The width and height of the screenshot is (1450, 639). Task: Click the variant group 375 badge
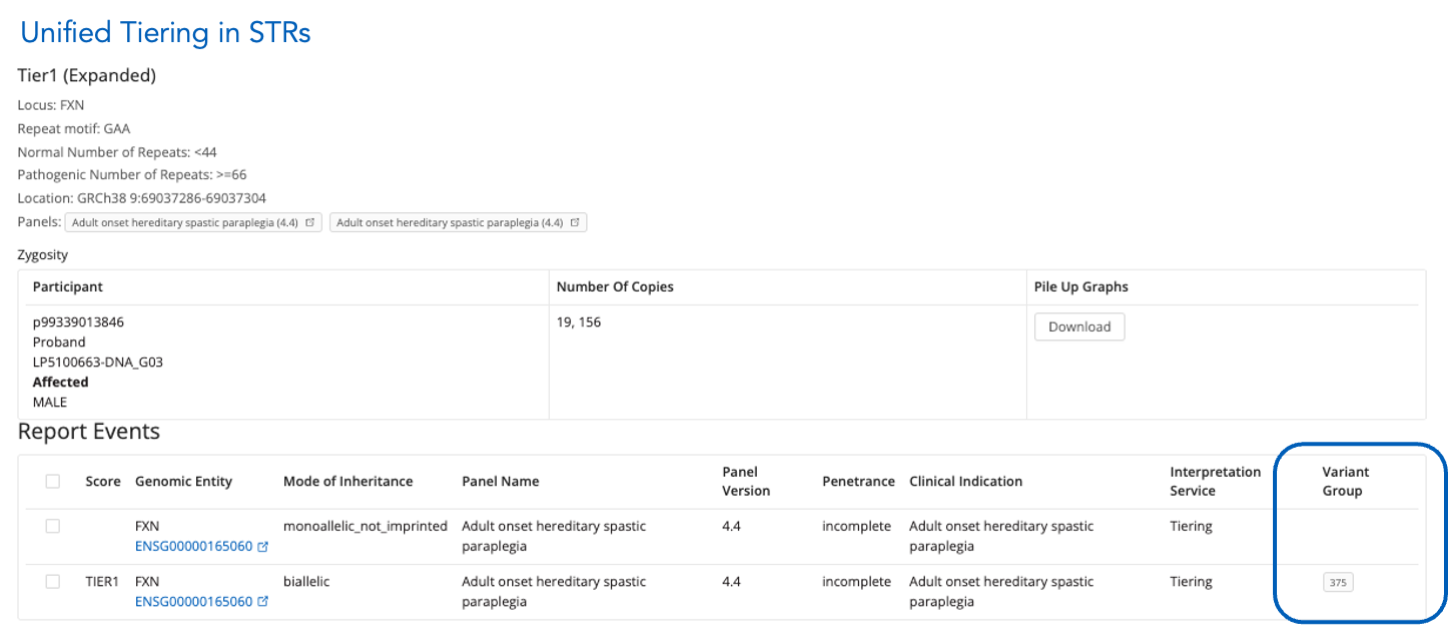tap(1337, 582)
